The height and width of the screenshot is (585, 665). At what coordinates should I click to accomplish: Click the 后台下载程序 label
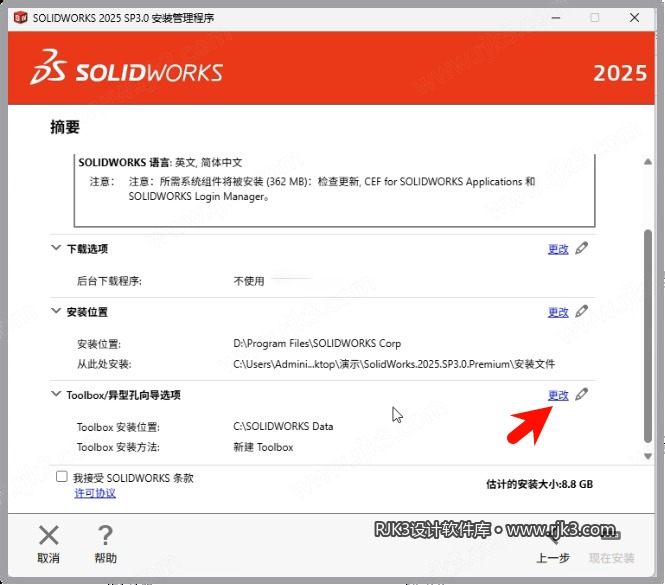pos(109,281)
